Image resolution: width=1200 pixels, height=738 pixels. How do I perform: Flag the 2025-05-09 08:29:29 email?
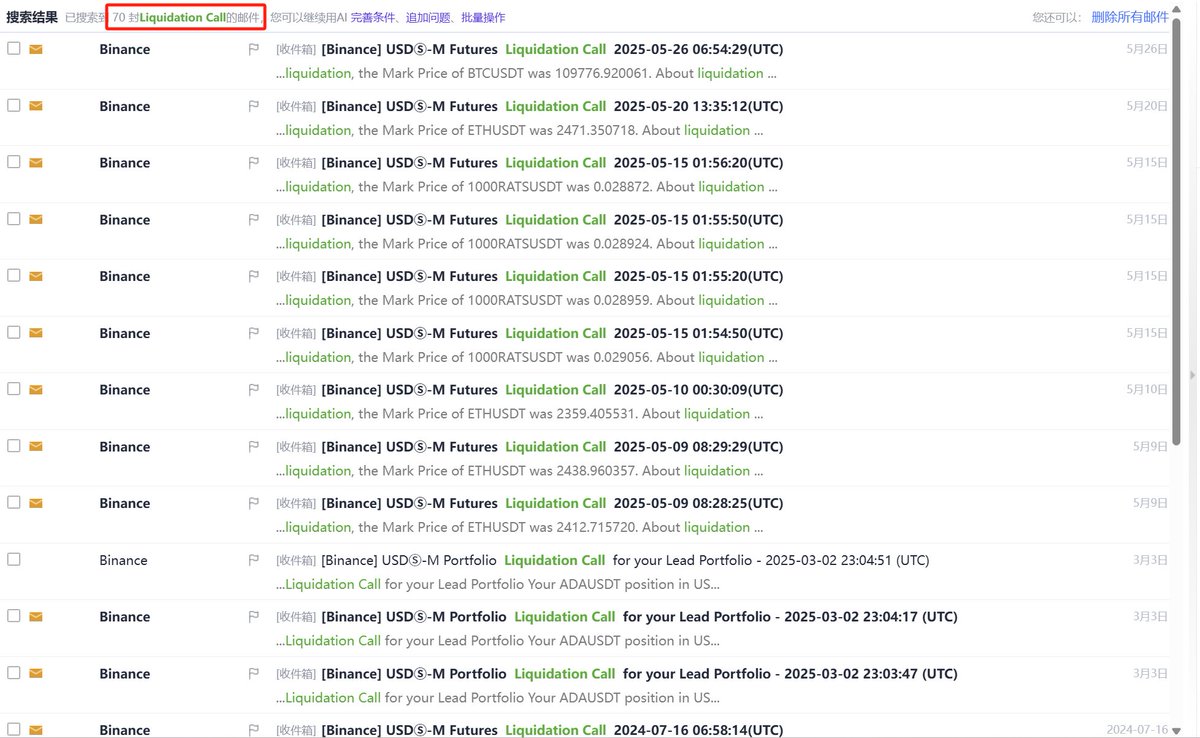[253, 447]
